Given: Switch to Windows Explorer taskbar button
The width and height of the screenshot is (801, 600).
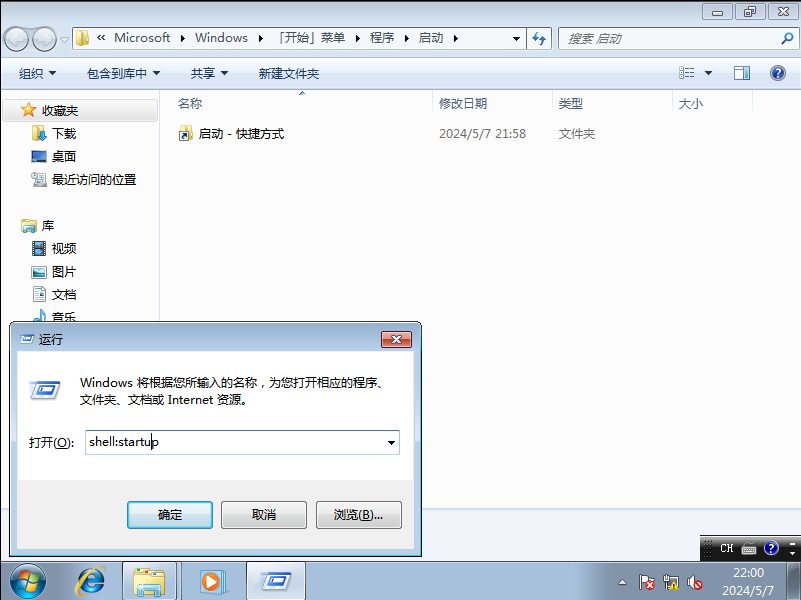Looking at the screenshot, I should 149,581.
